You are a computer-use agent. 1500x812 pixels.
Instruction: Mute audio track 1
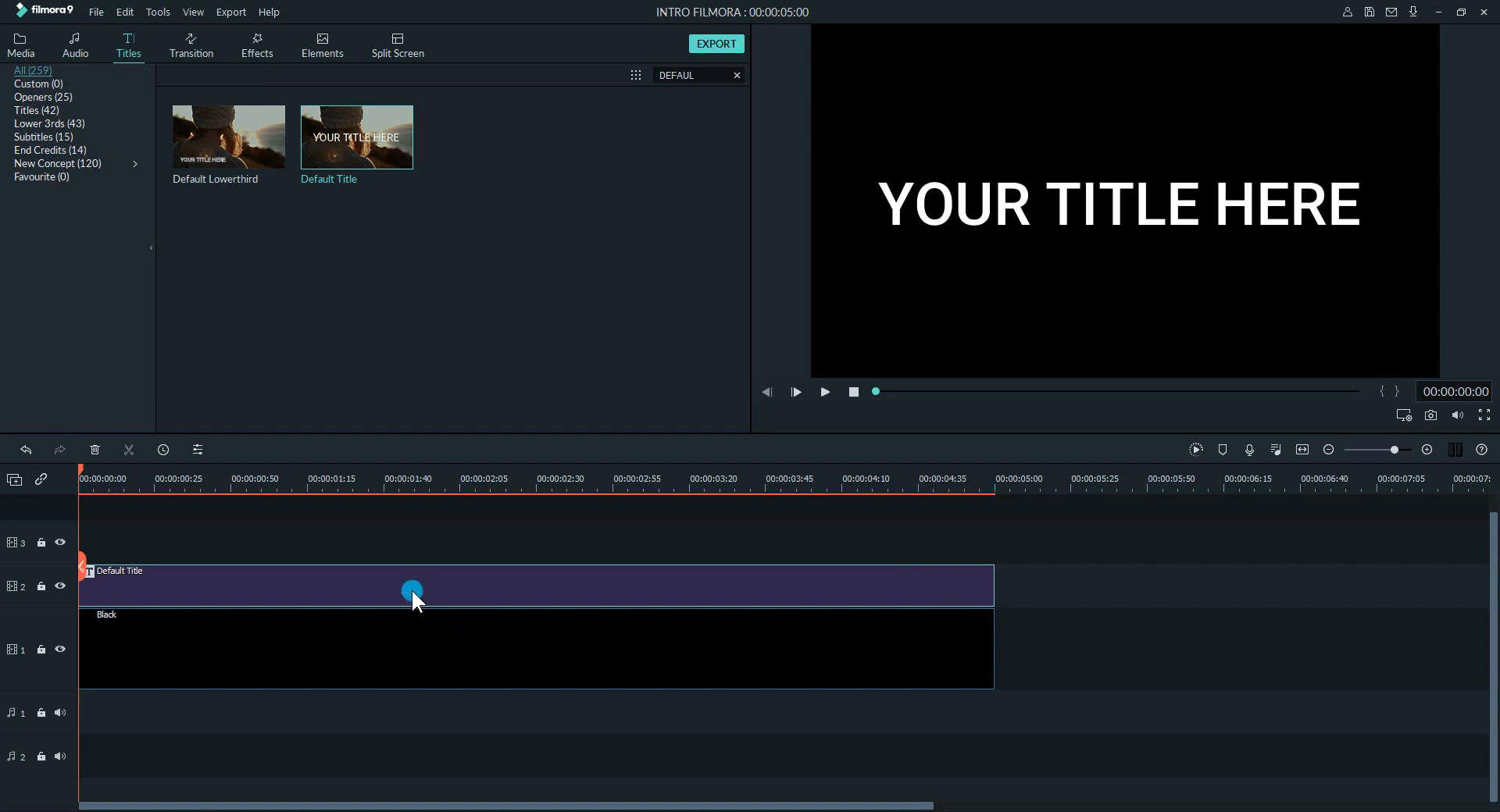(60, 713)
